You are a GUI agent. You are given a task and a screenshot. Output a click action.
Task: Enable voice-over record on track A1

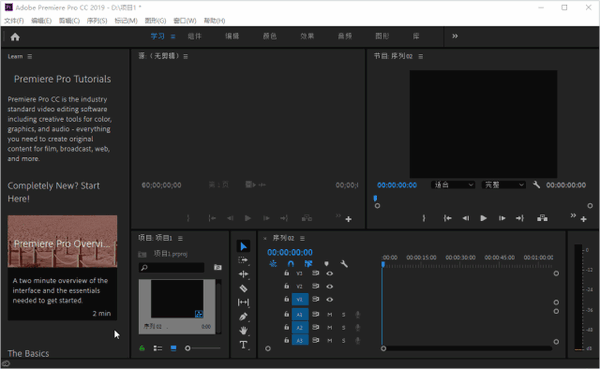(x=357, y=315)
